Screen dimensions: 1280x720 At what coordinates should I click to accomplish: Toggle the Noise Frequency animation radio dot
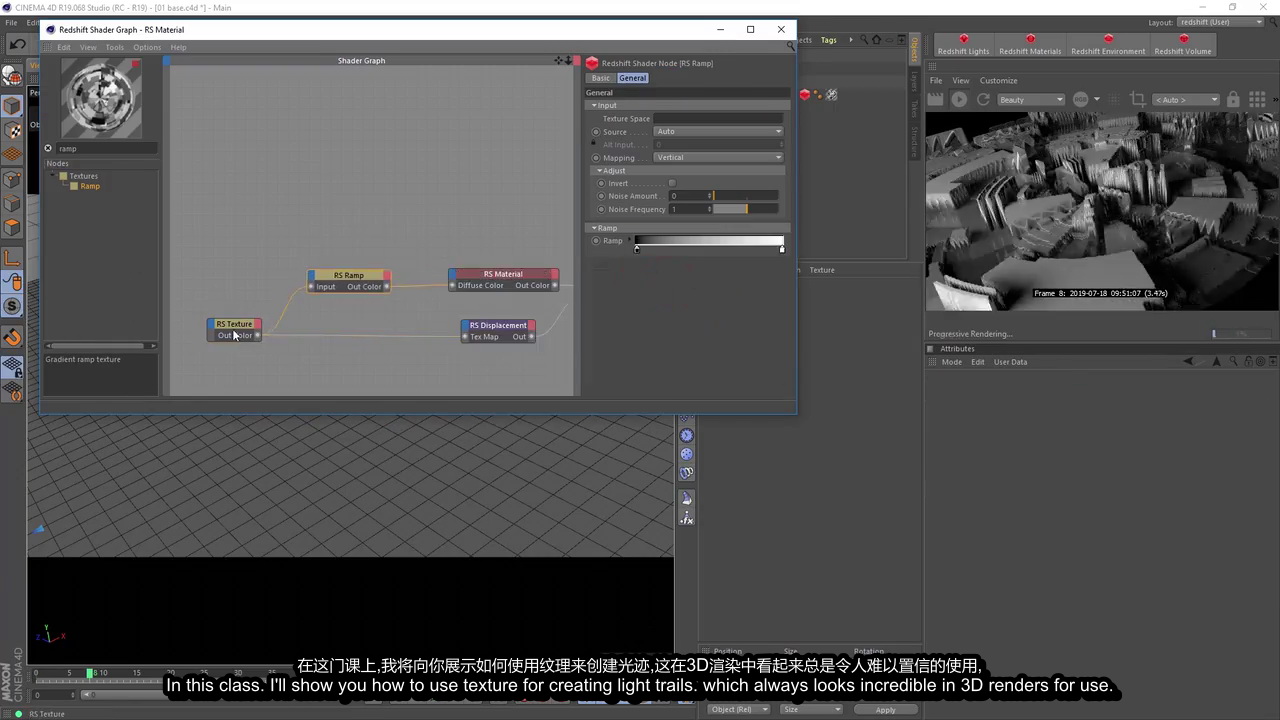(x=601, y=209)
